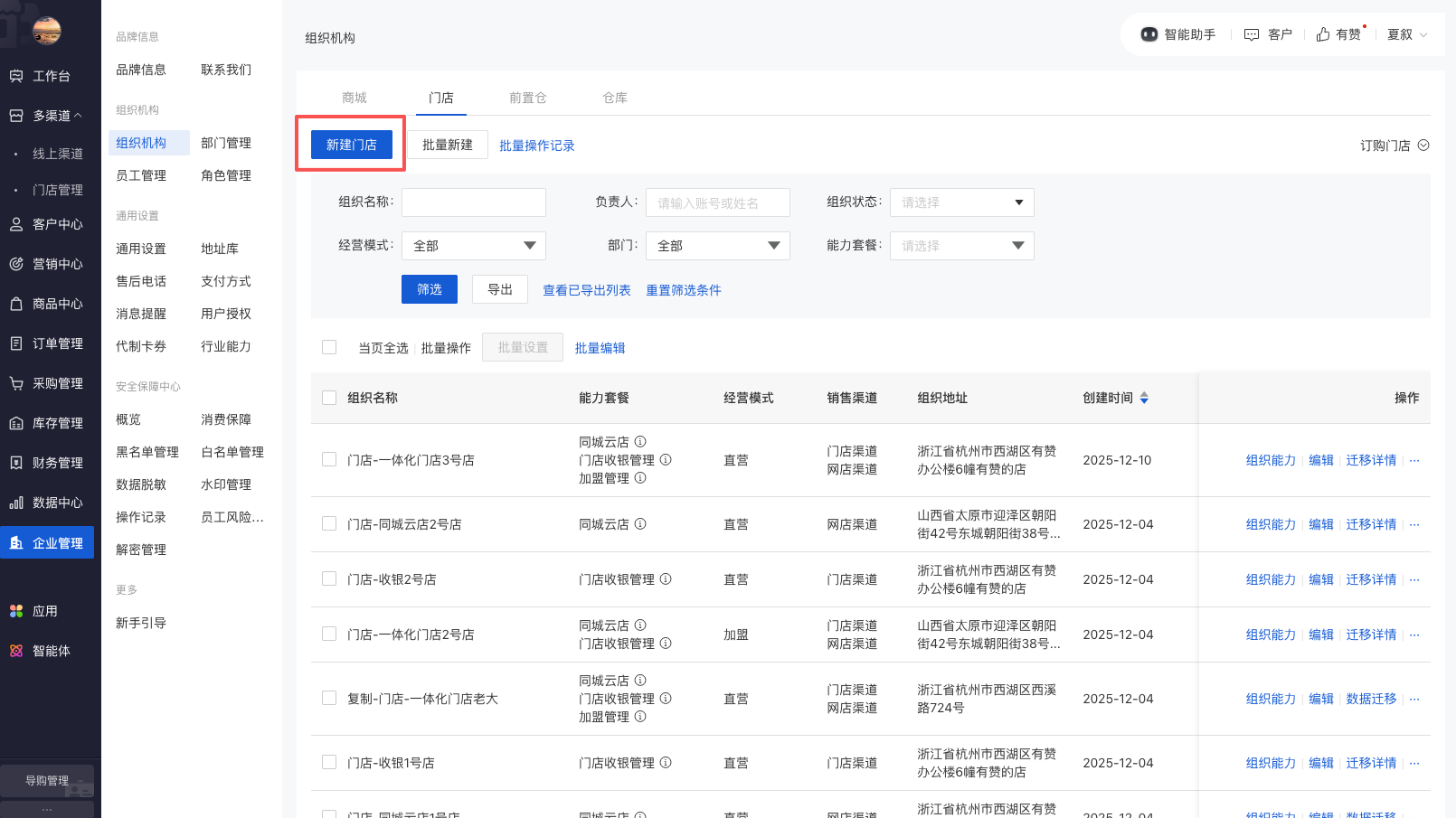Open the 智能体 icon in sidebar
1456x818 pixels.
pyautogui.click(x=16, y=651)
